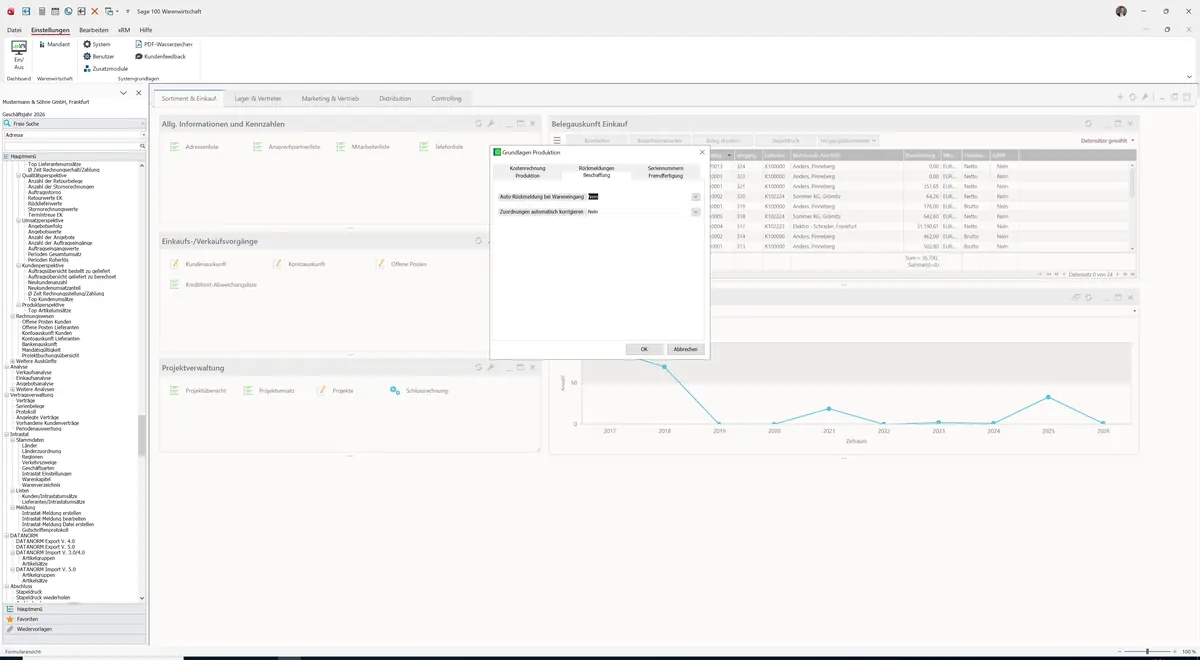Open the Adresse combo box in sidebar
1200x660 pixels.
74,134
